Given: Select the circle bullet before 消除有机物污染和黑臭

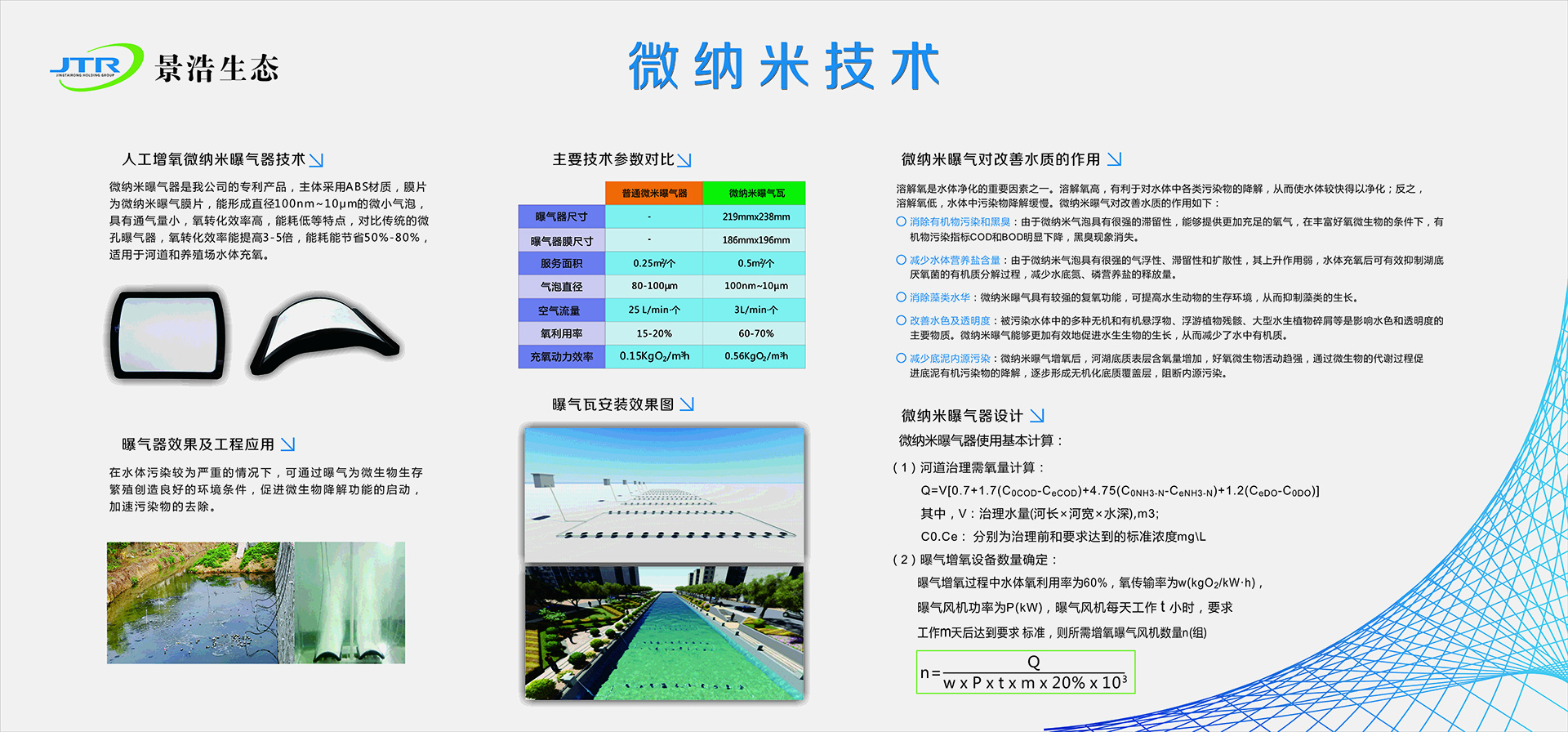Looking at the screenshot, I should (901, 221).
